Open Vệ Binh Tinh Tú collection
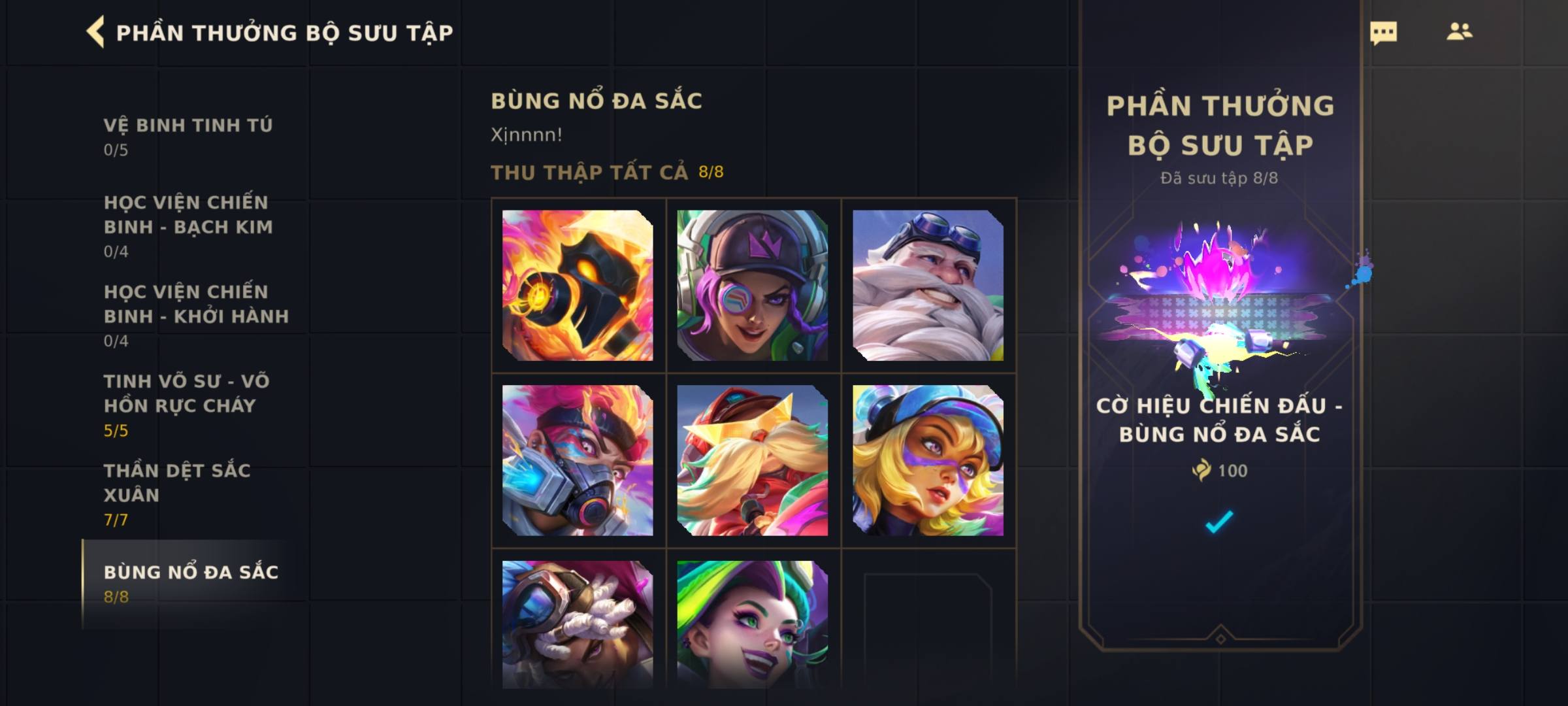 tap(188, 137)
